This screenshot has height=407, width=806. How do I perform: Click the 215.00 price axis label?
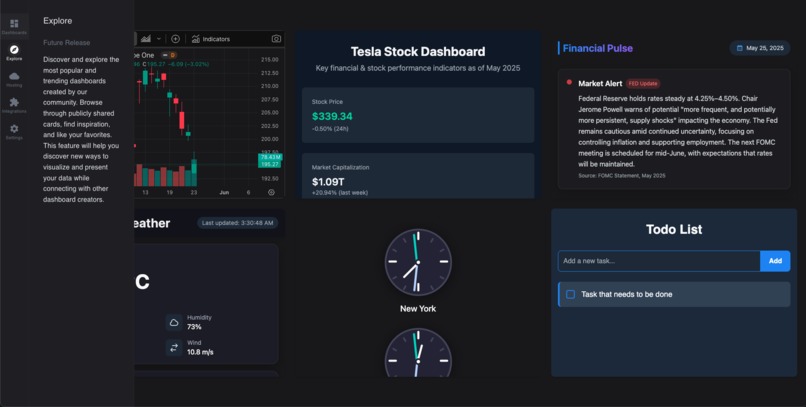tap(269, 60)
